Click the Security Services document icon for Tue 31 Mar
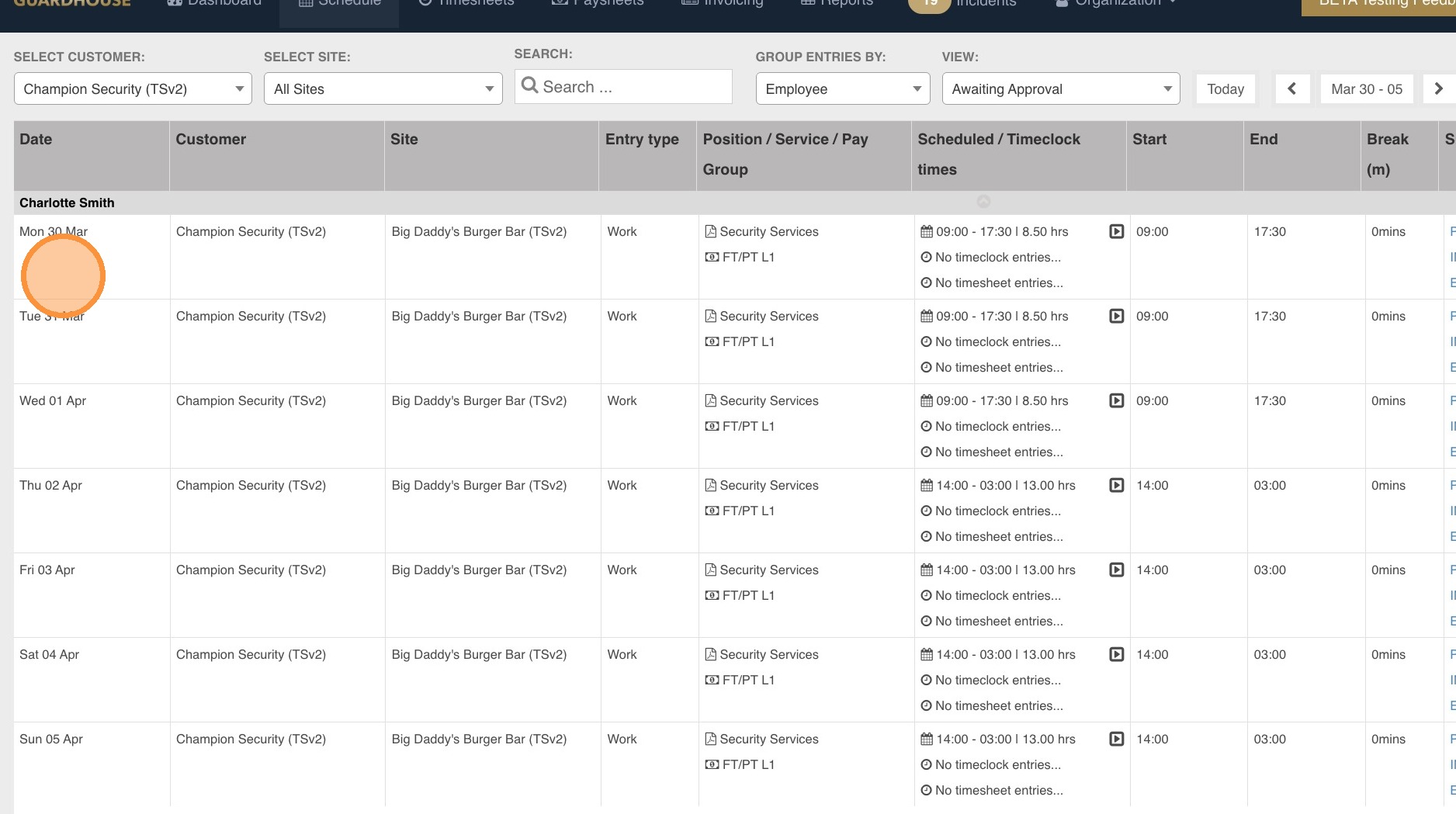The width and height of the screenshot is (1456, 814). [x=710, y=316]
